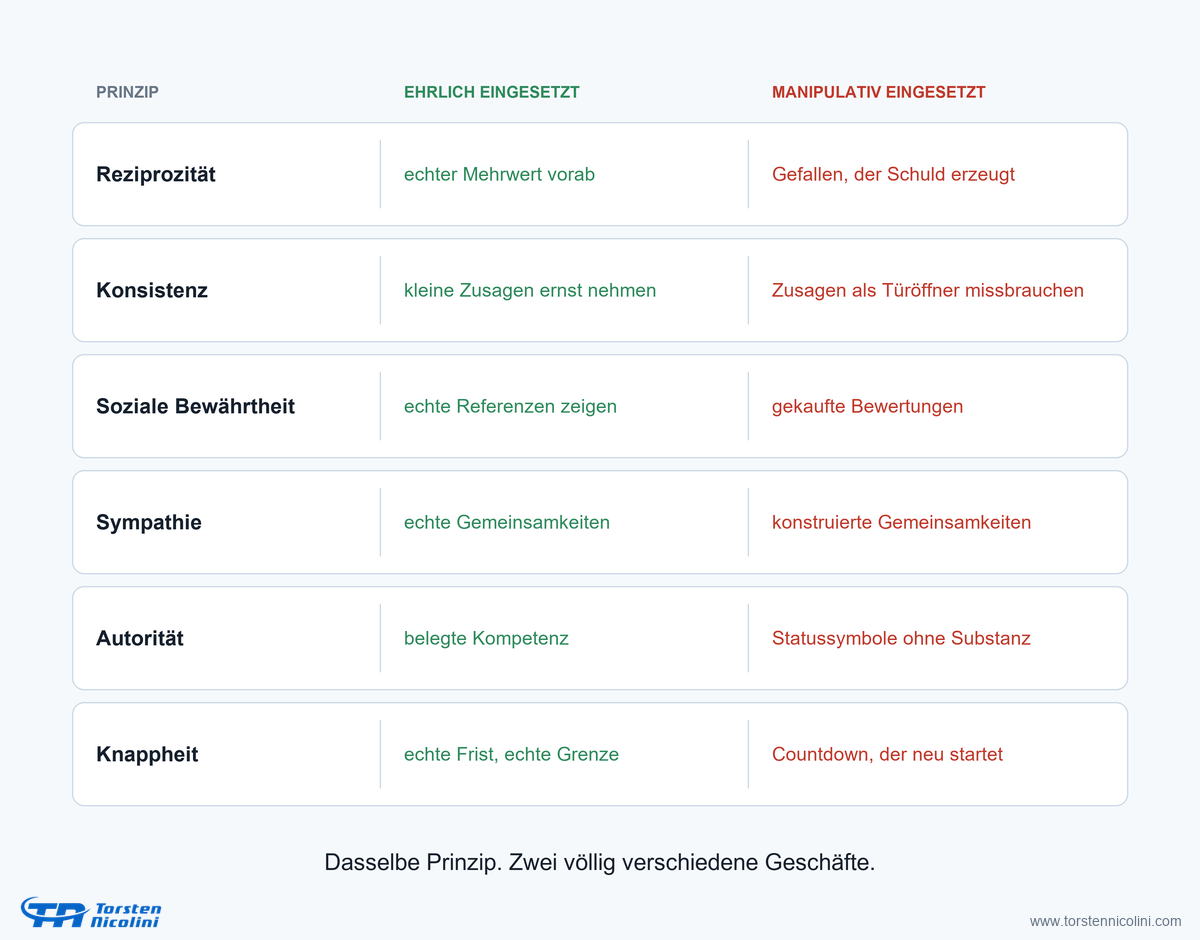Select 'kleine Zusagen ernst nehmen' text
The image size is (1200, 940).
530,290
